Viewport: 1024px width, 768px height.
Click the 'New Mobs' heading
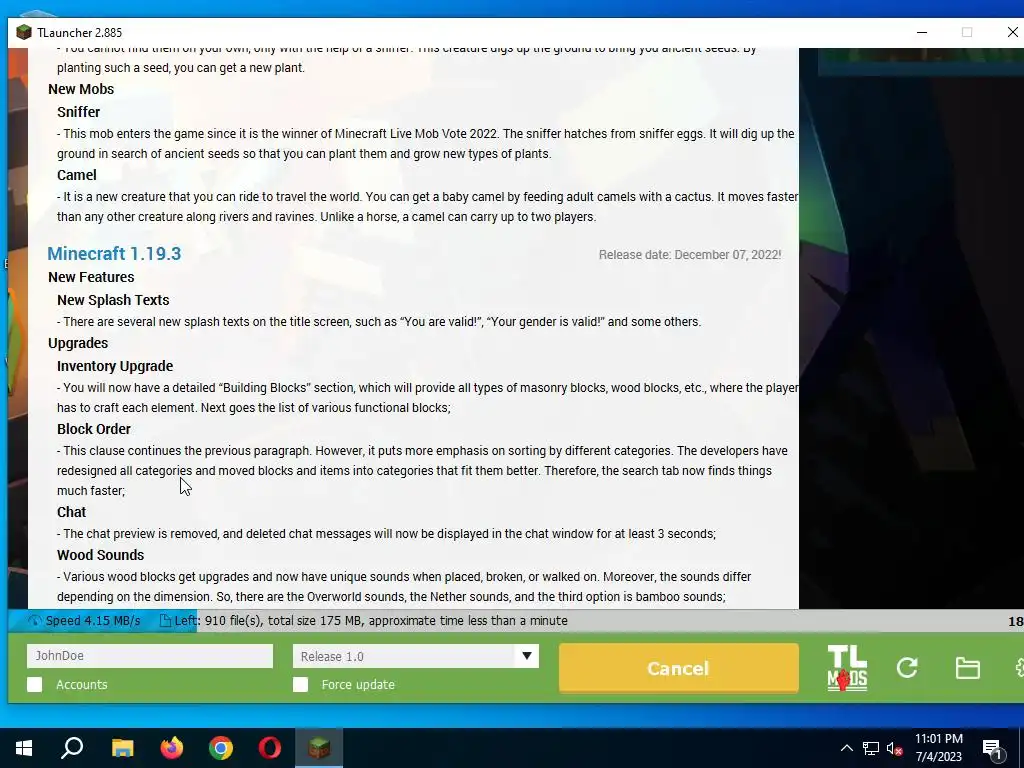(x=81, y=89)
